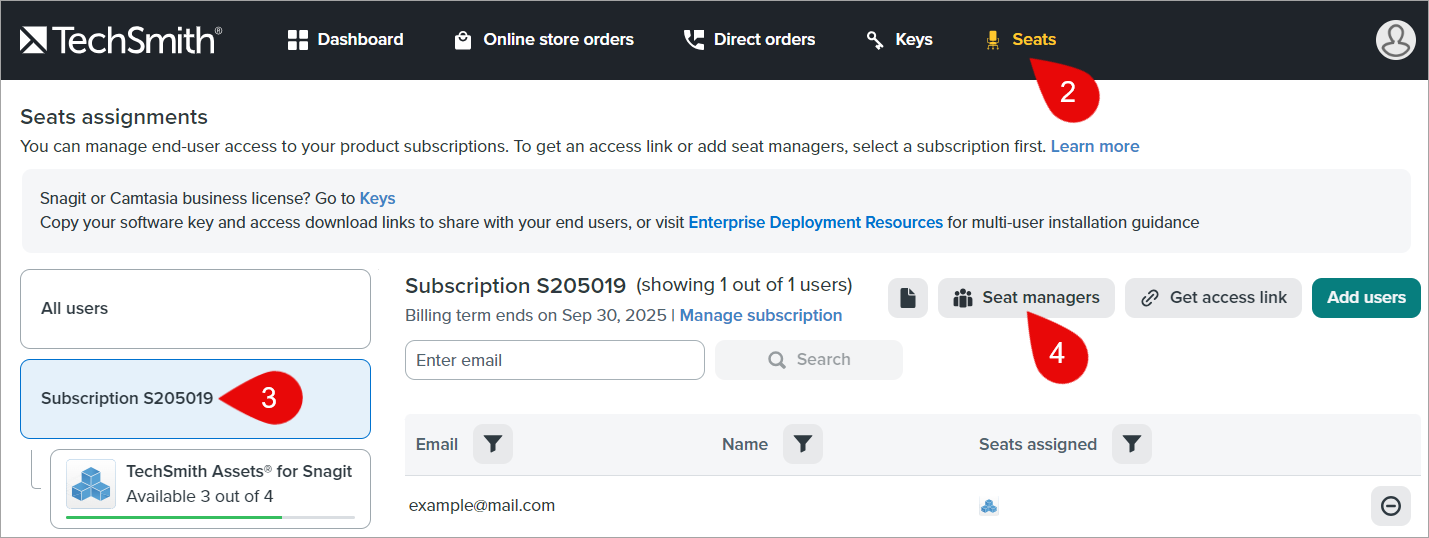Image resolution: width=1429 pixels, height=538 pixels.
Task: Click the document export icon button
Action: [x=907, y=298]
